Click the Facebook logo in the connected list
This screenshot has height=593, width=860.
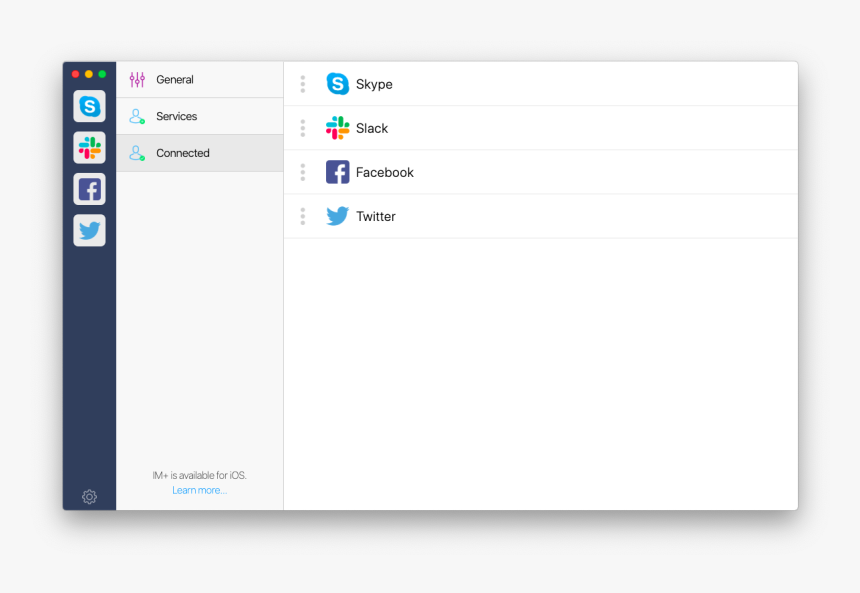pyautogui.click(x=337, y=172)
